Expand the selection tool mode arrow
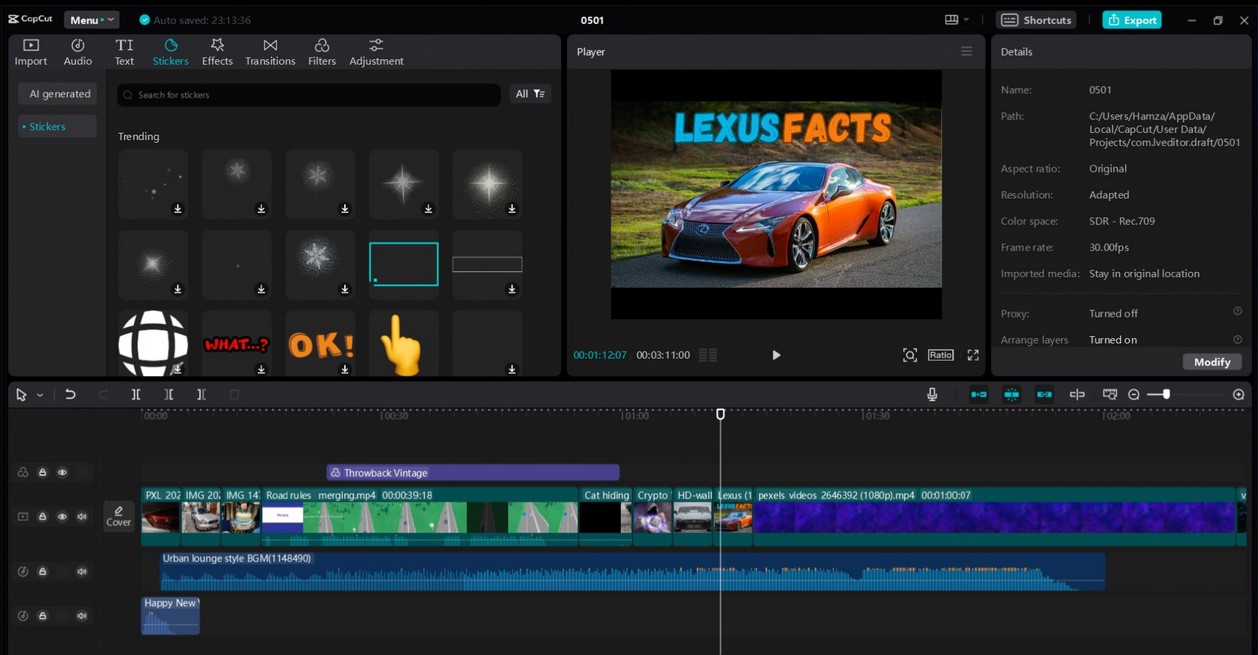This screenshot has width=1258, height=655. 40,395
